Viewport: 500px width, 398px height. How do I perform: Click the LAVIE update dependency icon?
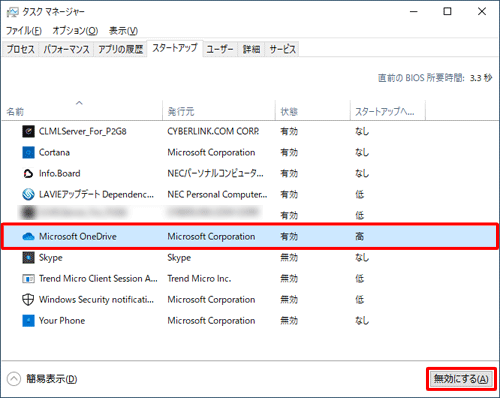[28, 194]
